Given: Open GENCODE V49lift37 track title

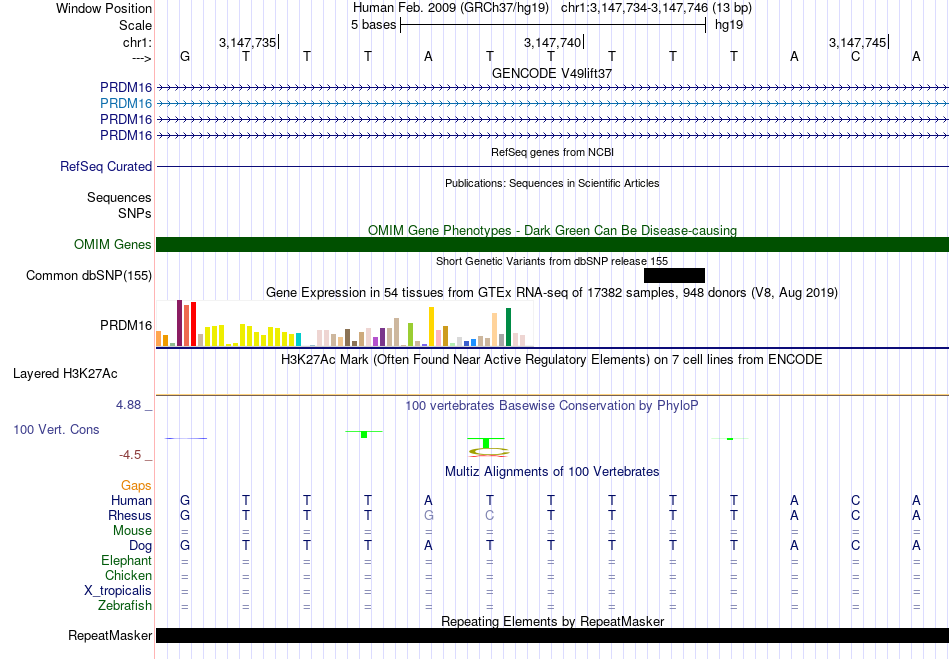Looking at the screenshot, I should point(552,73).
